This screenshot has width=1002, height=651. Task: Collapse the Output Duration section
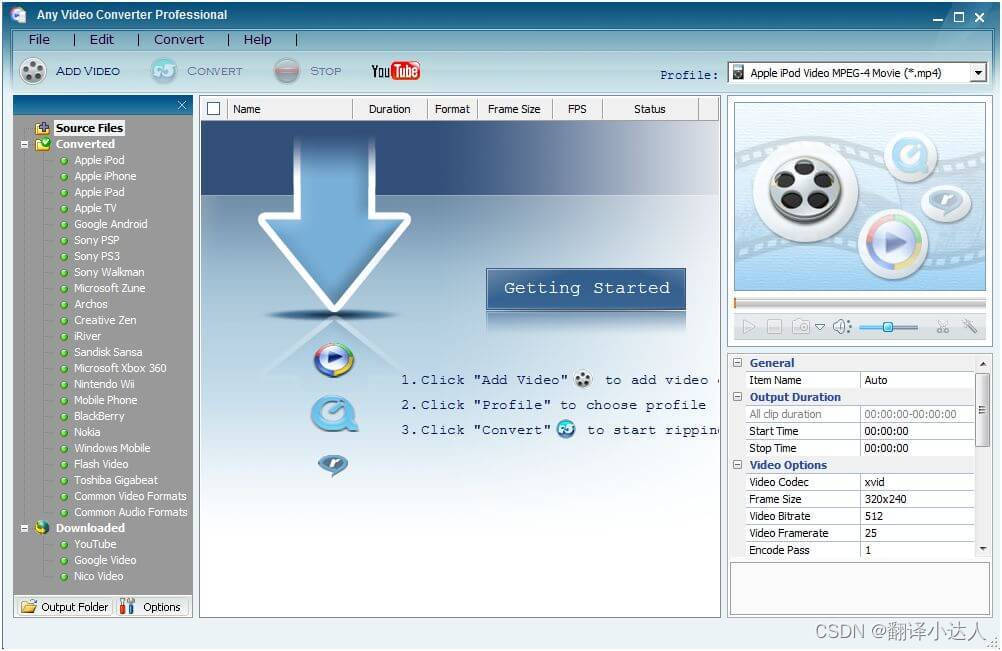[737, 397]
